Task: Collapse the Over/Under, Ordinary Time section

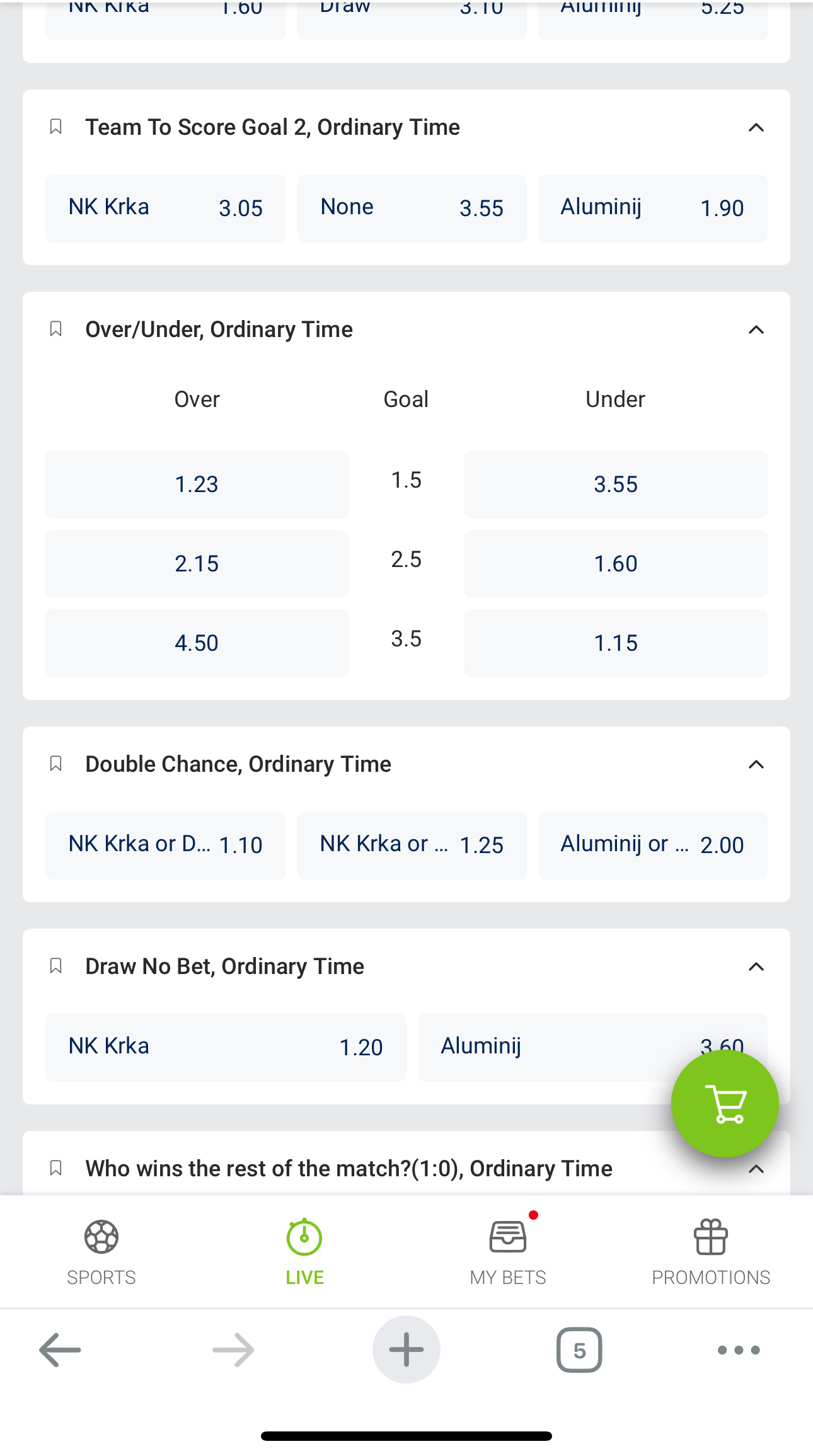Action: 756,330
